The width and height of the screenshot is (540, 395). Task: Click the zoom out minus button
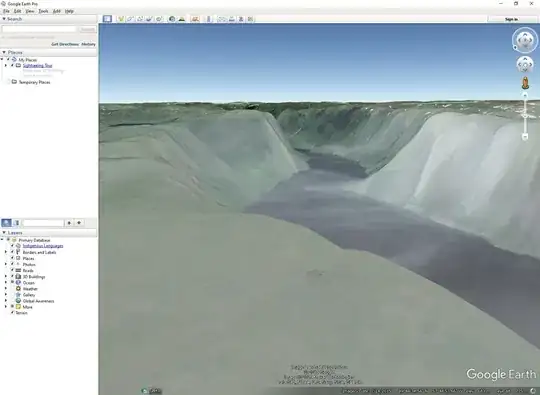525,137
